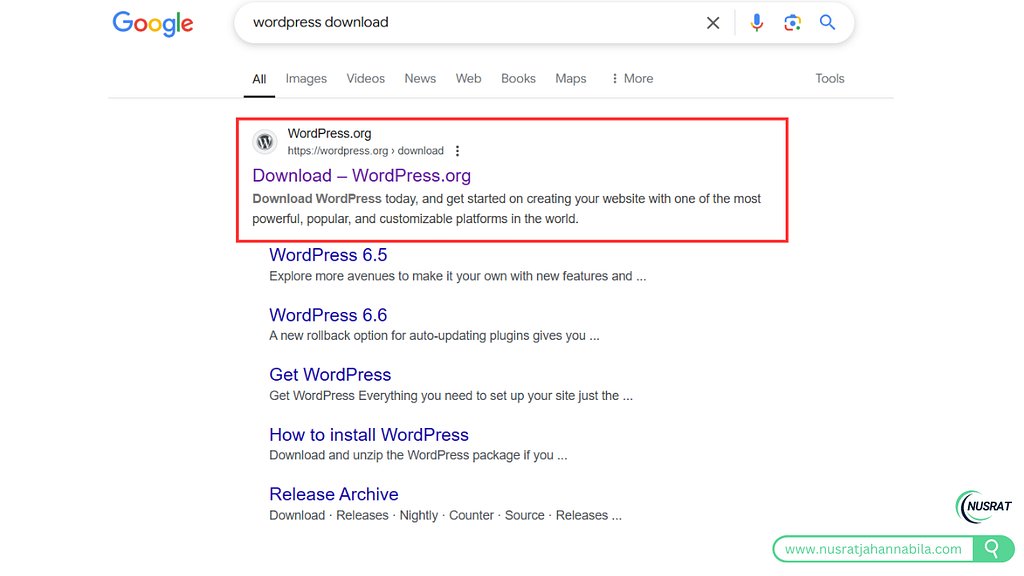This screenshot has width=1024, height=576.
Task: Expand the More filters menu
Action: coord(632,78)
